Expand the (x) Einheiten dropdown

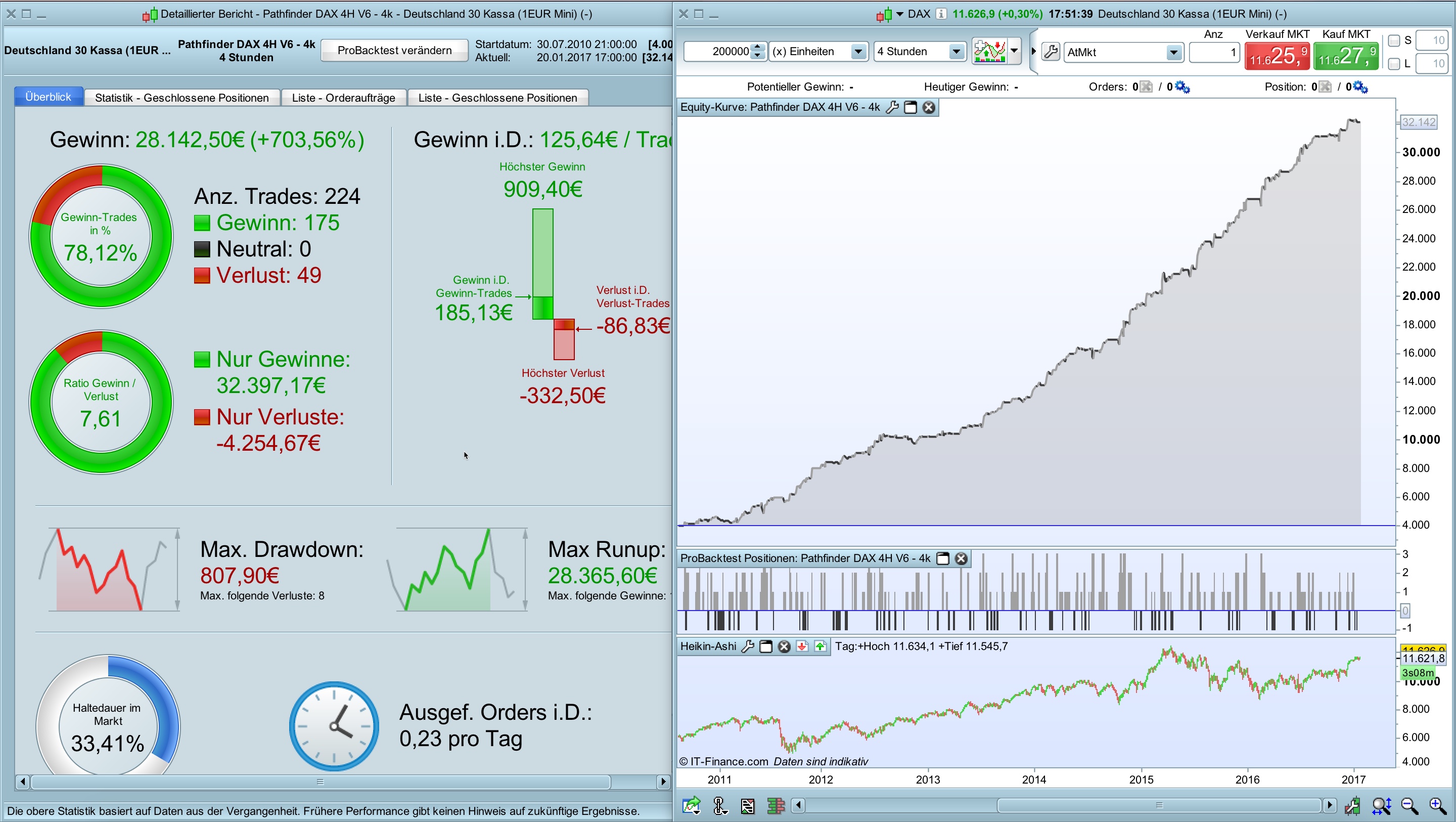point(858,52)
